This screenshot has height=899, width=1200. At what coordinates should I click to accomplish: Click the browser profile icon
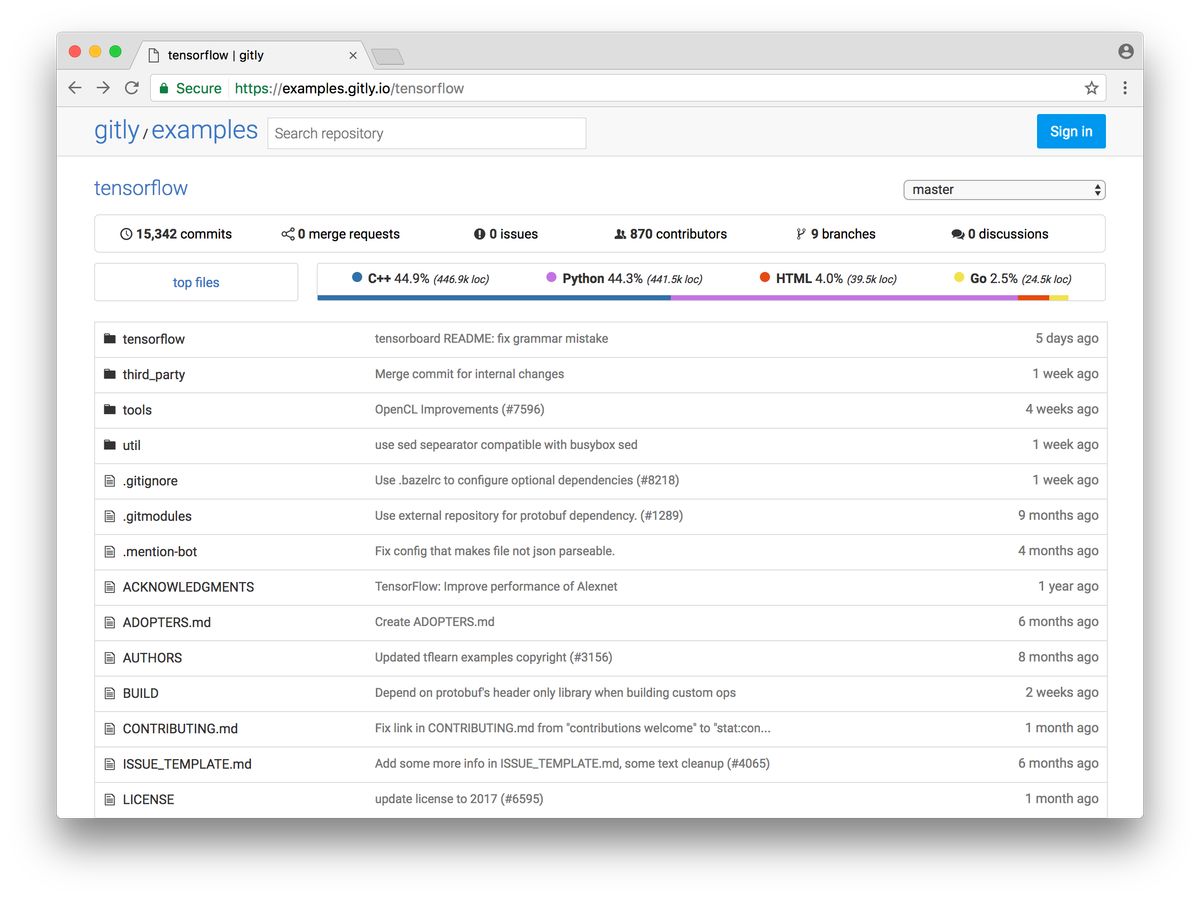(1125, 51)
